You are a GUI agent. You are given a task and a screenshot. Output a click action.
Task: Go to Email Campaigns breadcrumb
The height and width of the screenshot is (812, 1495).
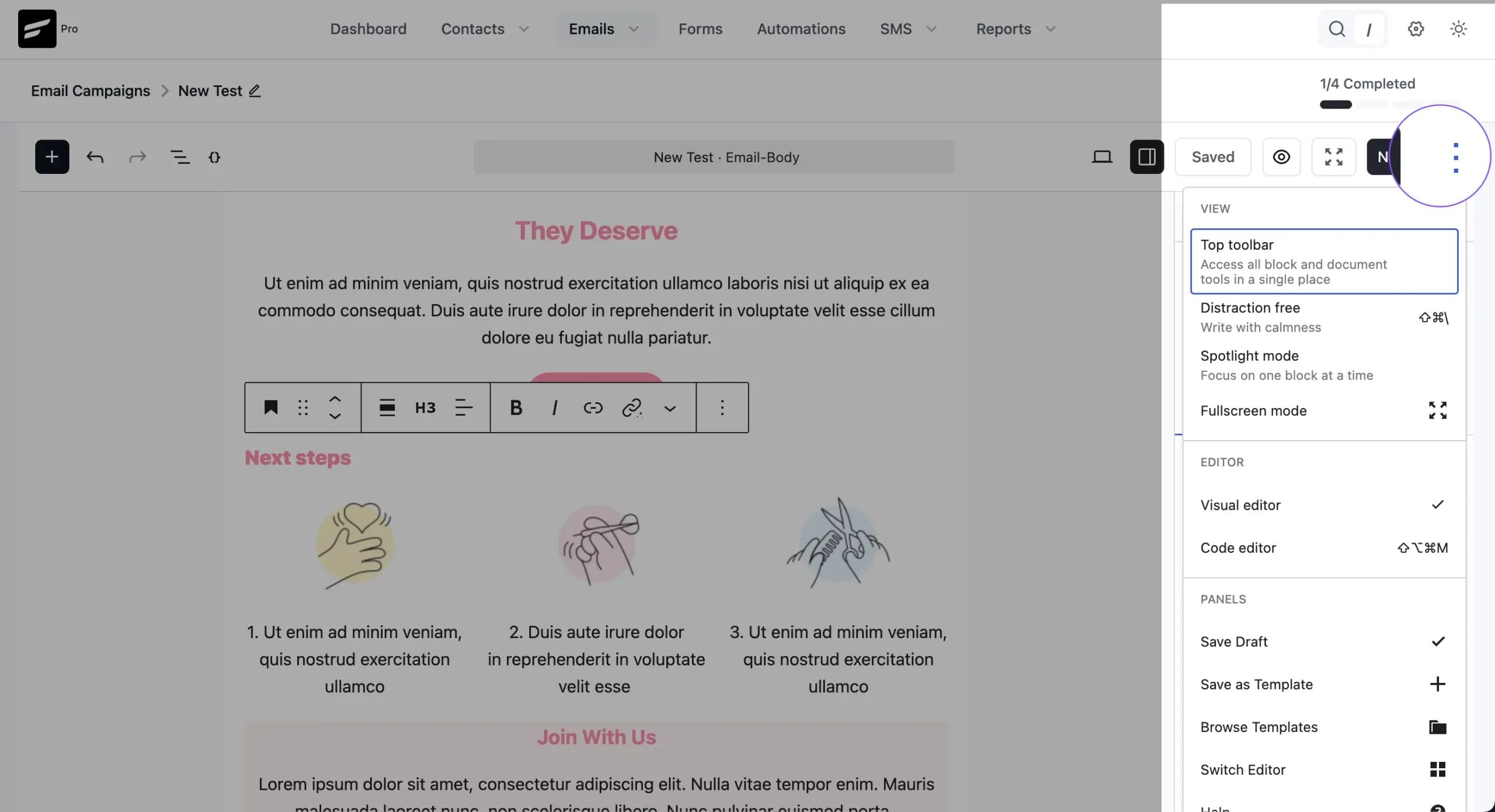[91, 91]
